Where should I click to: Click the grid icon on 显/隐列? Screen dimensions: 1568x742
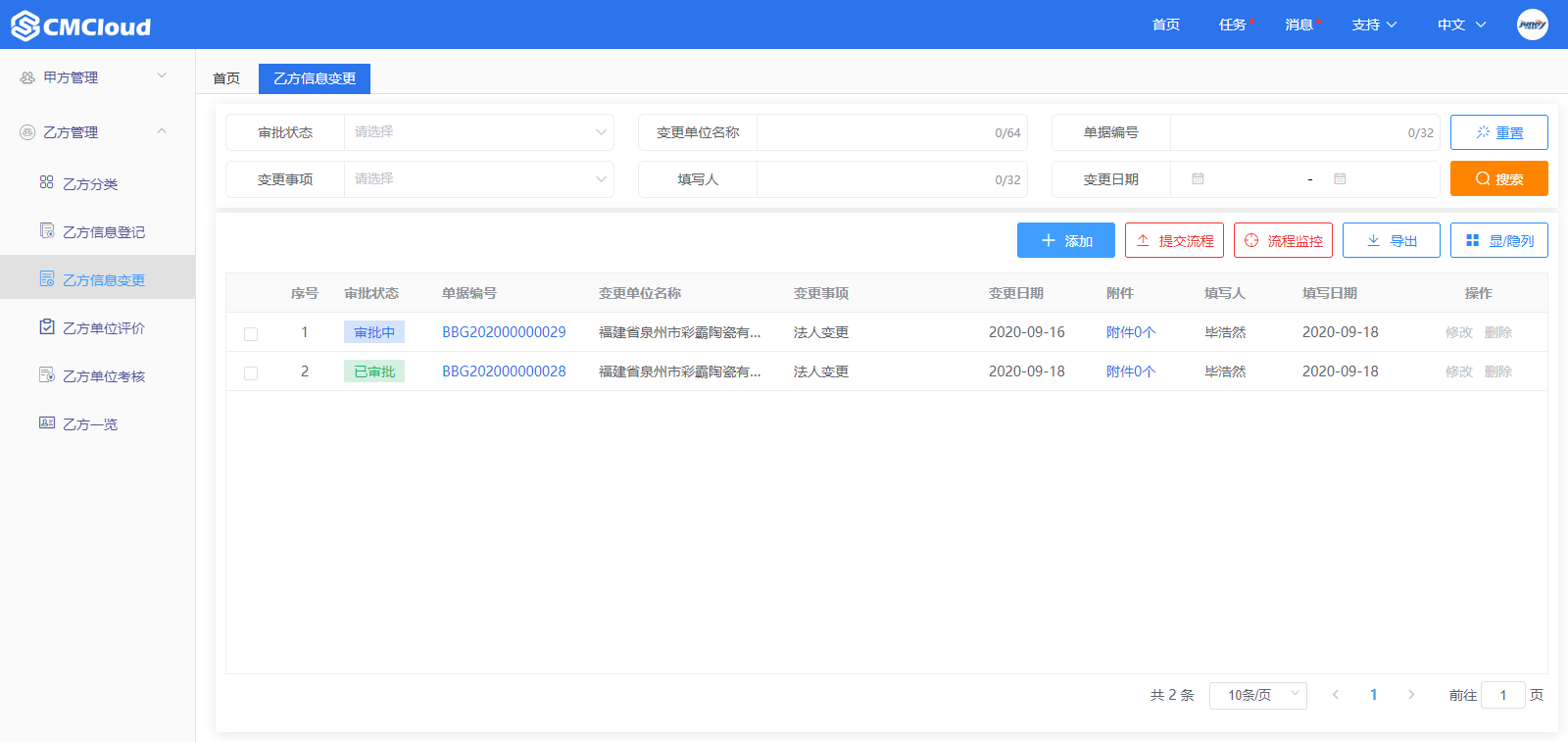coord(1472,240)
